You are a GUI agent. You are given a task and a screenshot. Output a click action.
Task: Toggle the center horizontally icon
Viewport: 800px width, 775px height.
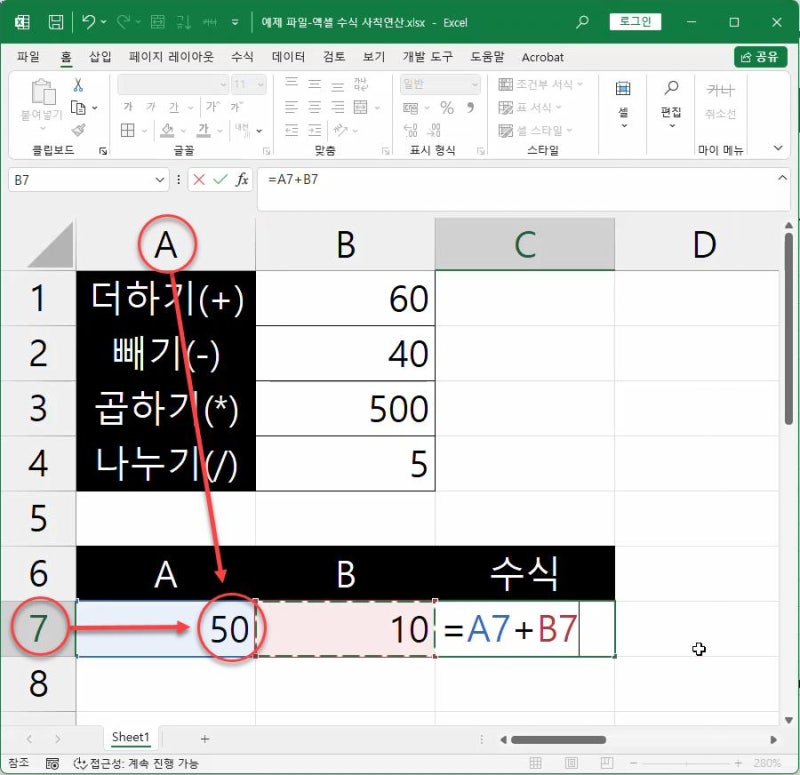[x=315, y=107]
